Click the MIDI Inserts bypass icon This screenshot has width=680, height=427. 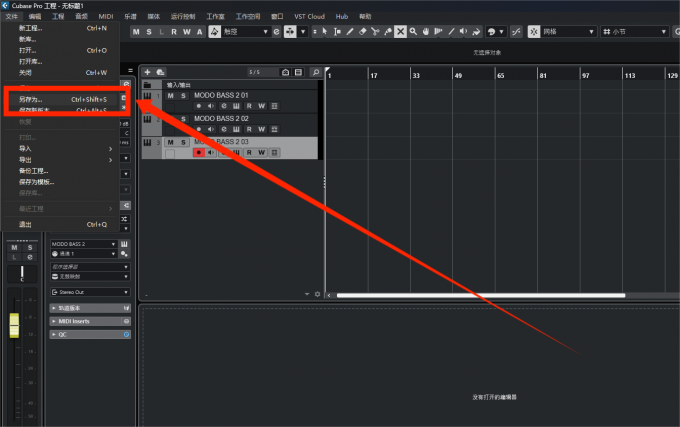(x=126, y=321)
